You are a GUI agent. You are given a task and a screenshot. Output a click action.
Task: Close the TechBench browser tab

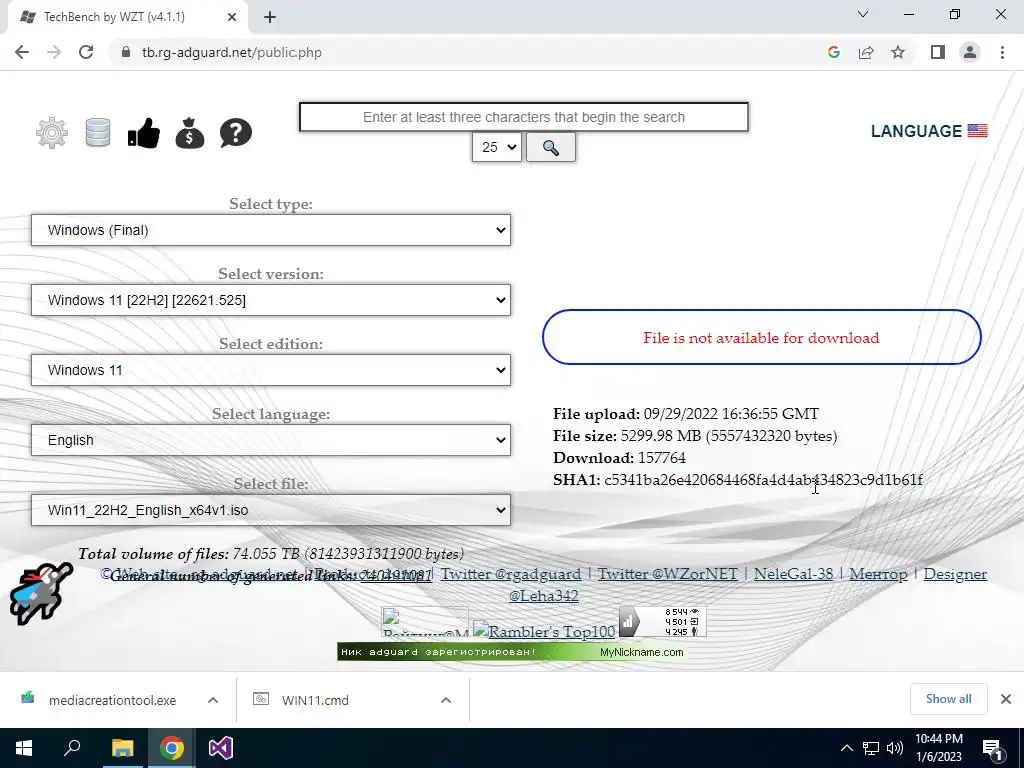232,17
